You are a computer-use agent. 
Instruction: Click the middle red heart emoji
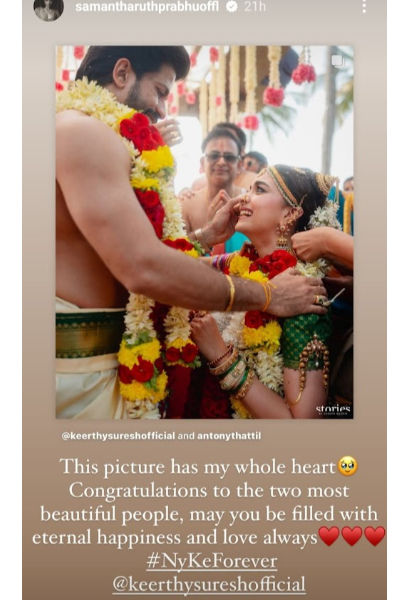(352, 536)
